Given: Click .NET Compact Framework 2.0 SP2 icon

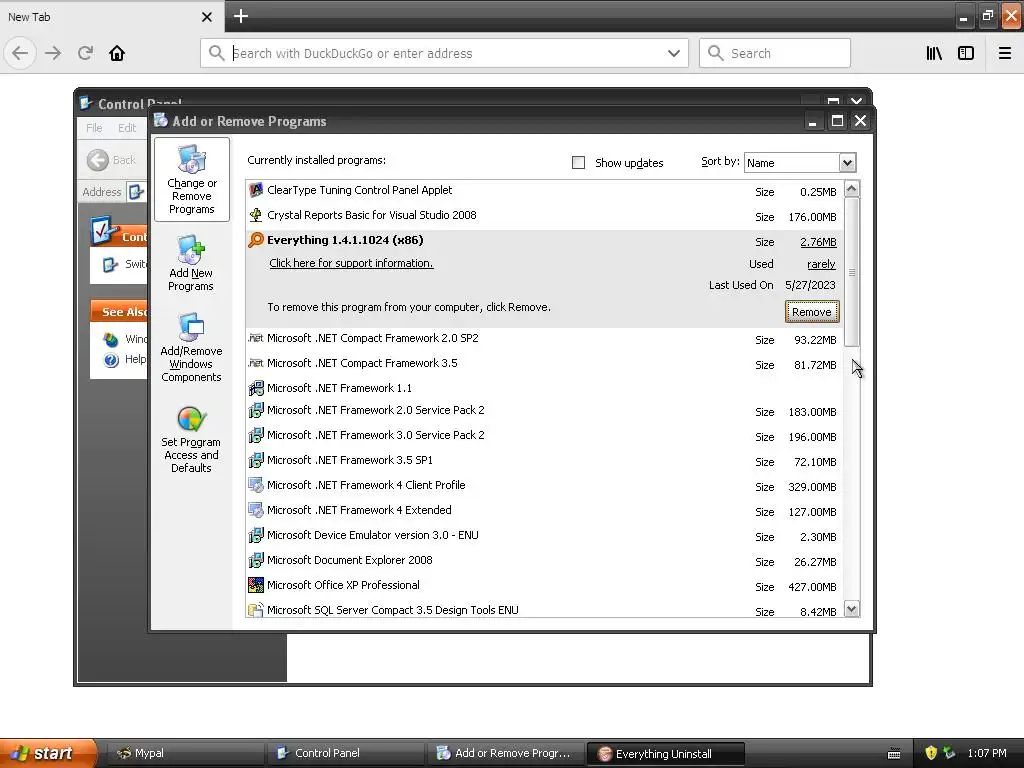Looking at the screenshot, I should [x=256, y=338].
